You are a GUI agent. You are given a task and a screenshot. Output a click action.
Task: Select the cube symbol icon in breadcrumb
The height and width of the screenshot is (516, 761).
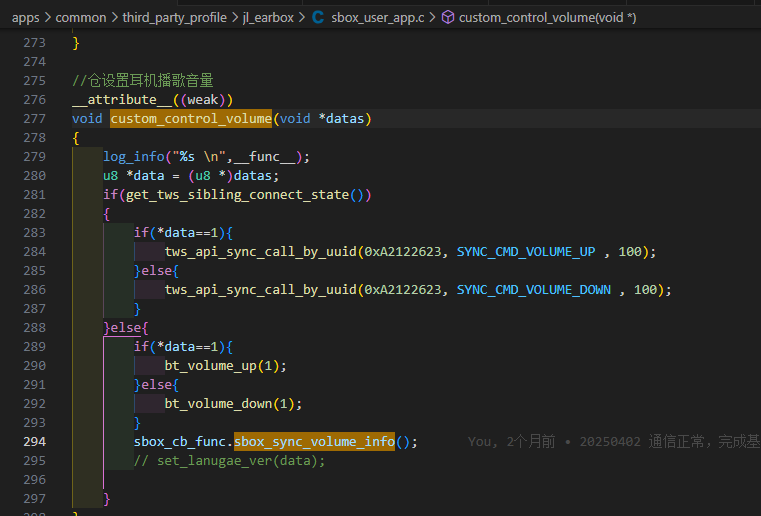point(448,17)
